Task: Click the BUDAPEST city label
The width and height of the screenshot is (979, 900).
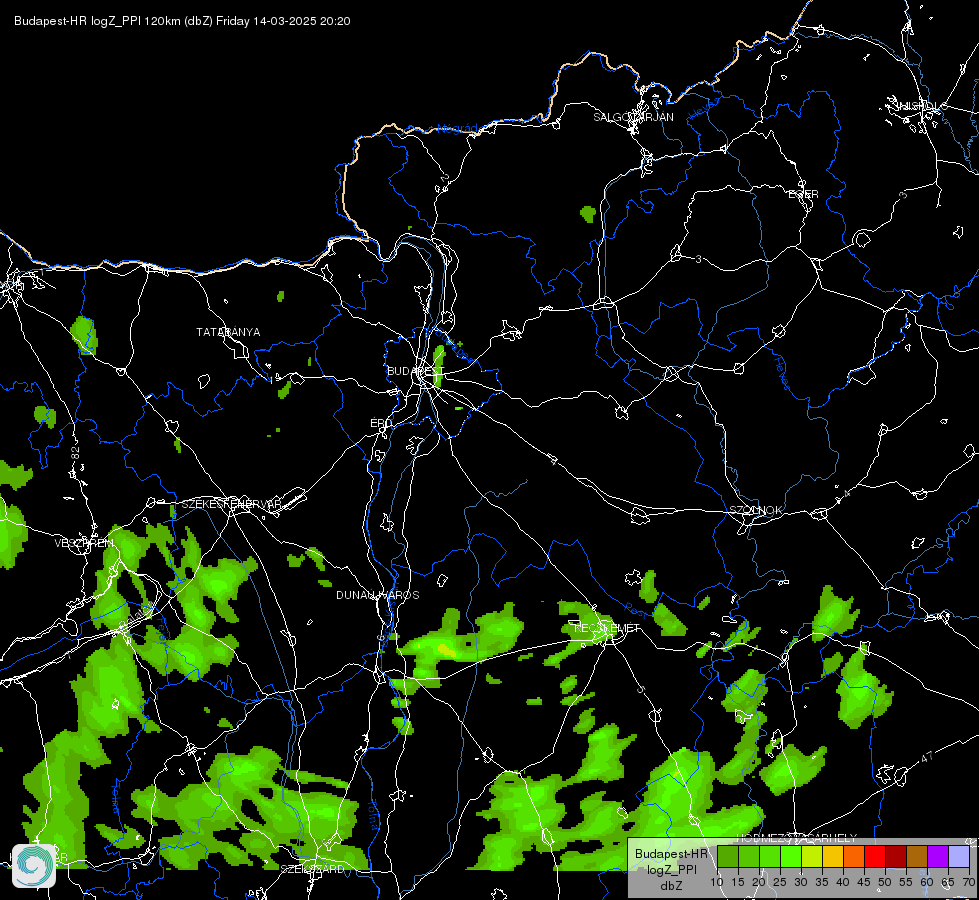Action: pyautogui.click(x=416, y=371)
